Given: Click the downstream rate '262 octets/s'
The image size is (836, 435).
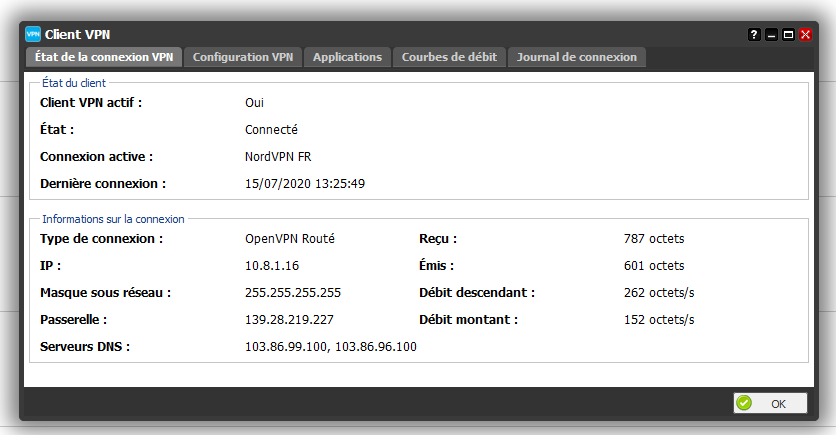Looking at the screenshot, I should [659, 293].
